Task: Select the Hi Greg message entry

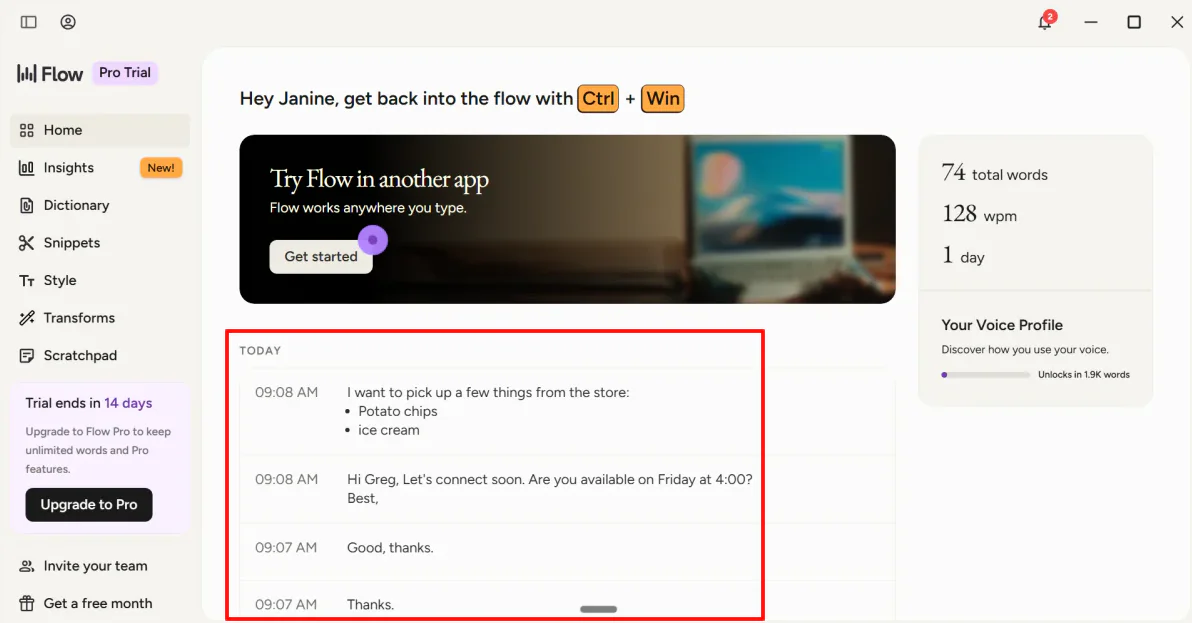Action: (x=567, y=489)
